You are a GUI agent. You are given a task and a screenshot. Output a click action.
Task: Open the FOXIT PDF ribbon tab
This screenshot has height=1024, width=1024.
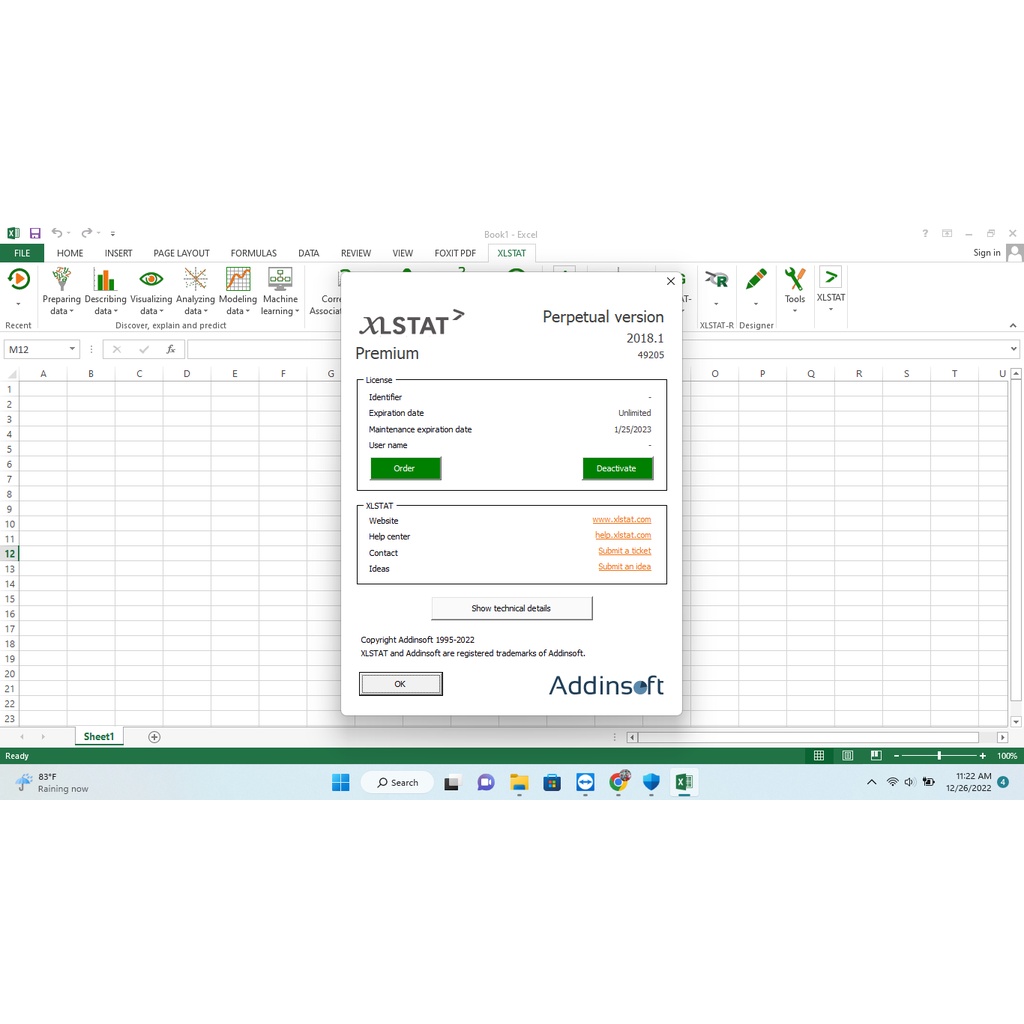click(455, 252)
